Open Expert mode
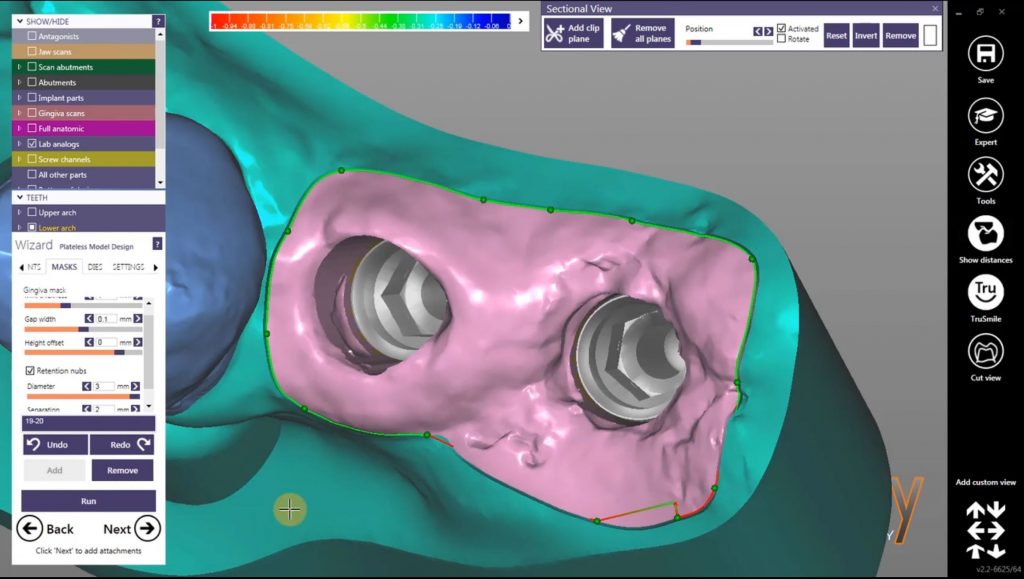Image resolution: width=1024 pixels, height=579 pixels. [x=985, y=116]
